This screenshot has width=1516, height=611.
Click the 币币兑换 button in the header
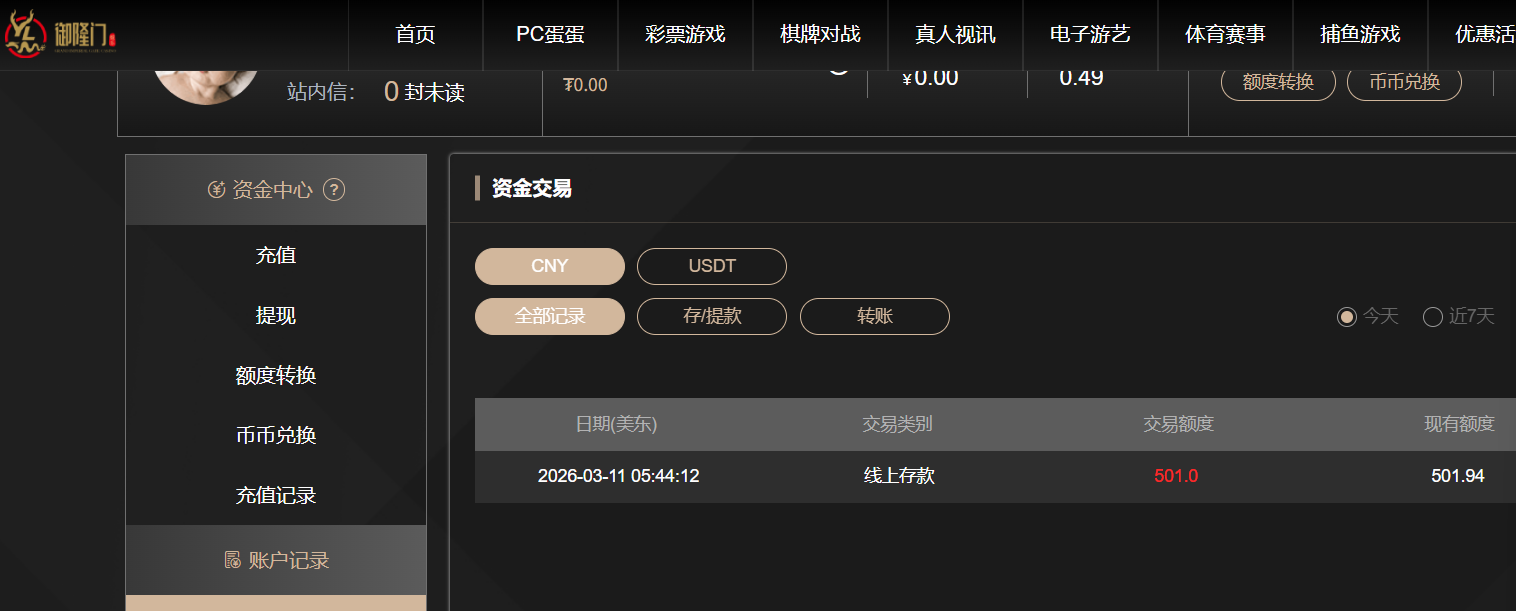[1404, 82]
